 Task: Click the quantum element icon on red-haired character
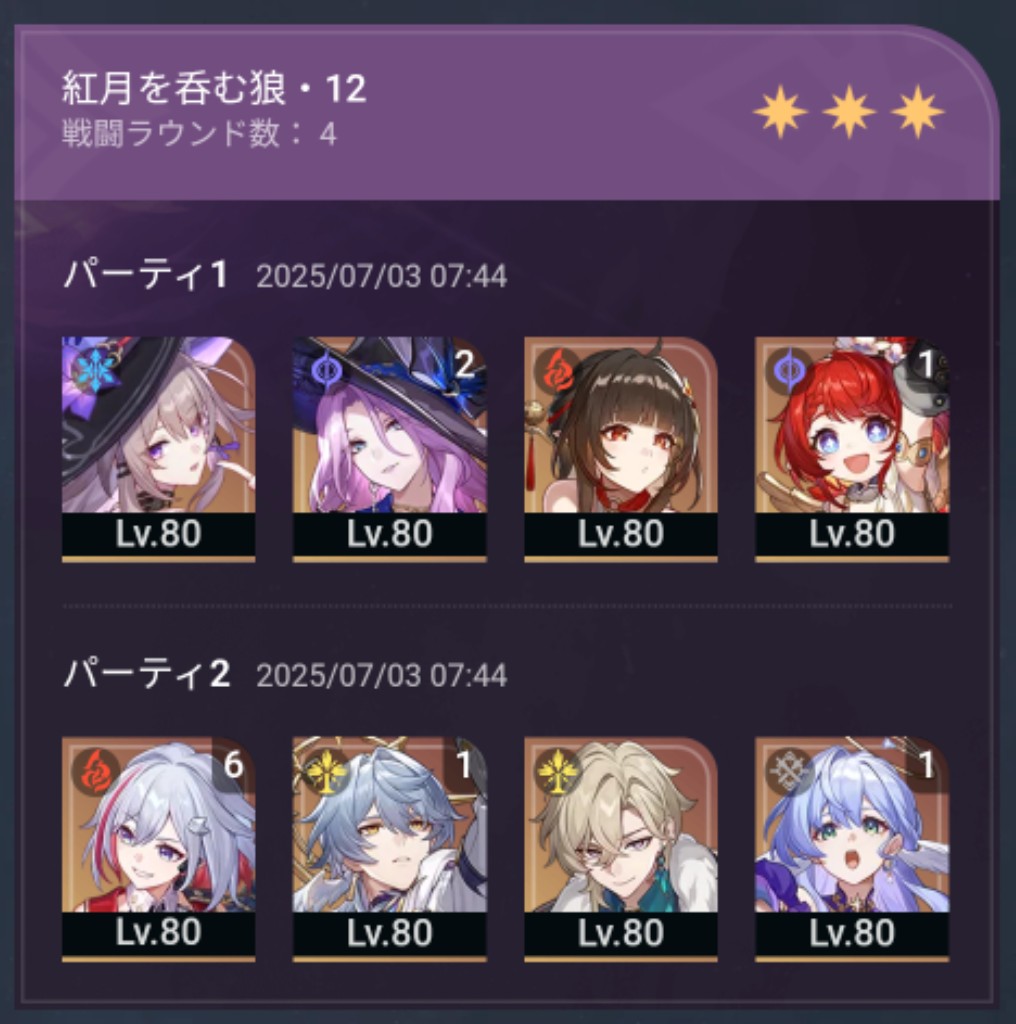(x=790, y=370)
